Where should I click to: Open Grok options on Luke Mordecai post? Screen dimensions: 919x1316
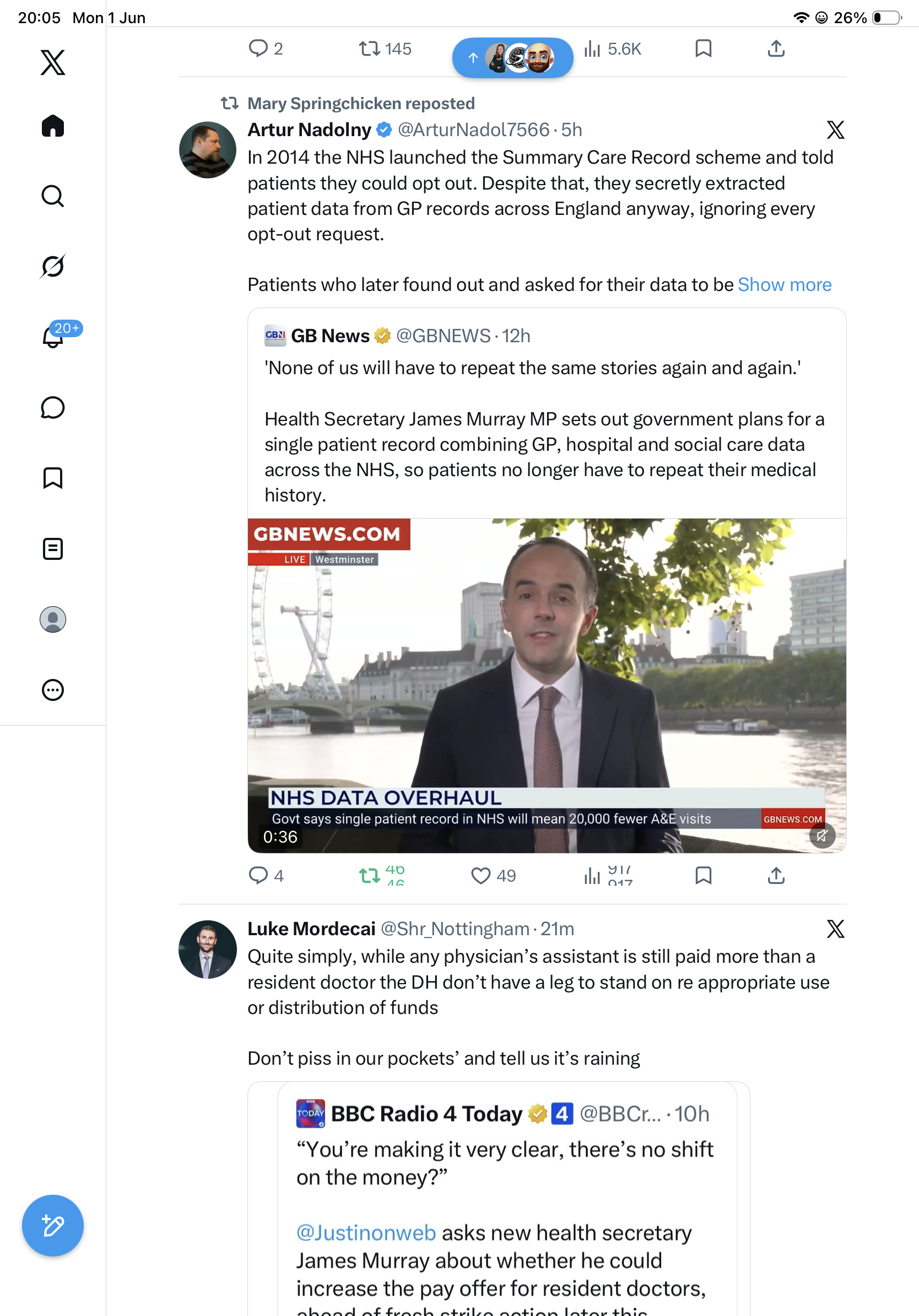(x=835, y=929)
